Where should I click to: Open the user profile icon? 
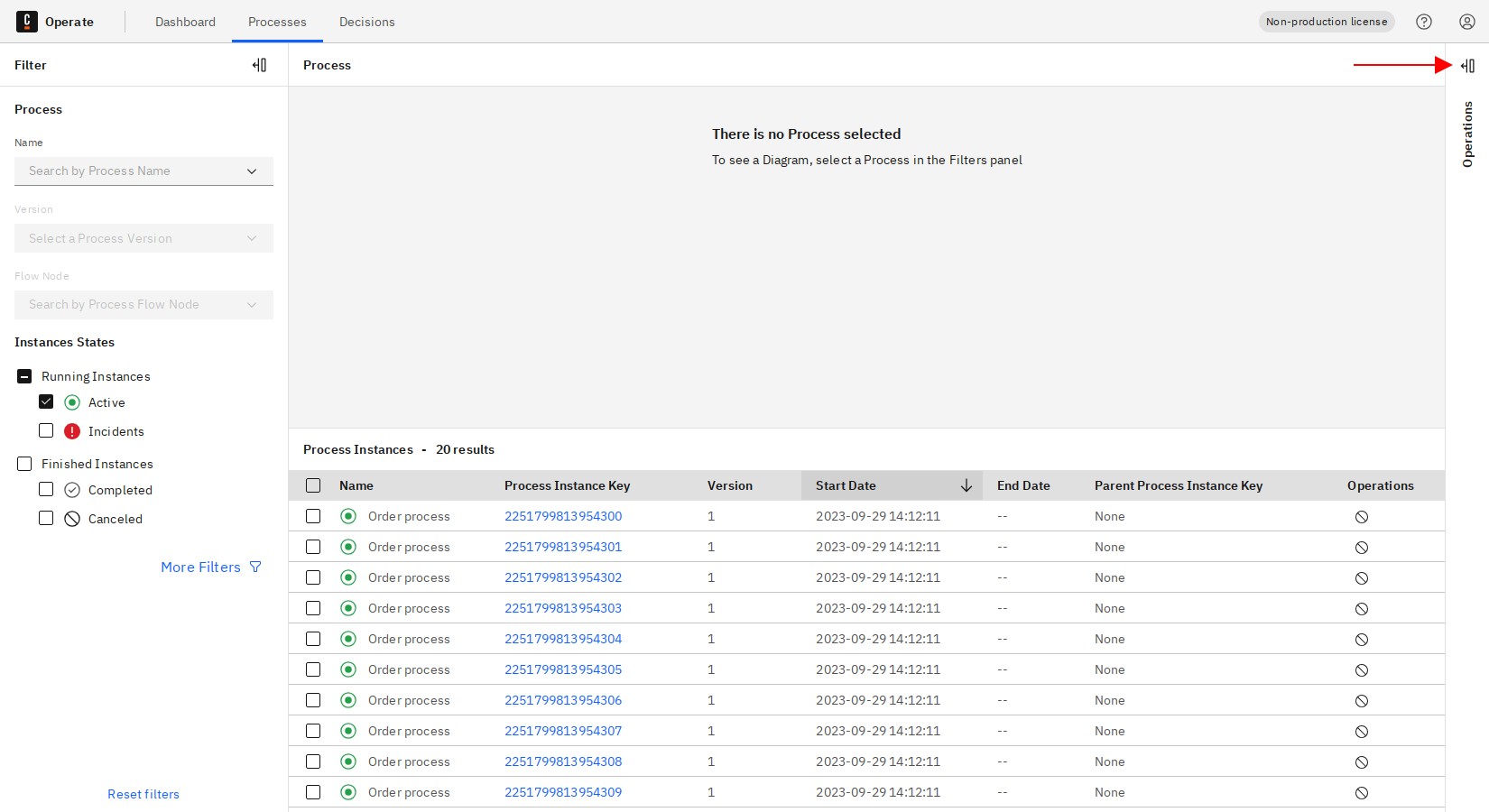[1467, 22]
